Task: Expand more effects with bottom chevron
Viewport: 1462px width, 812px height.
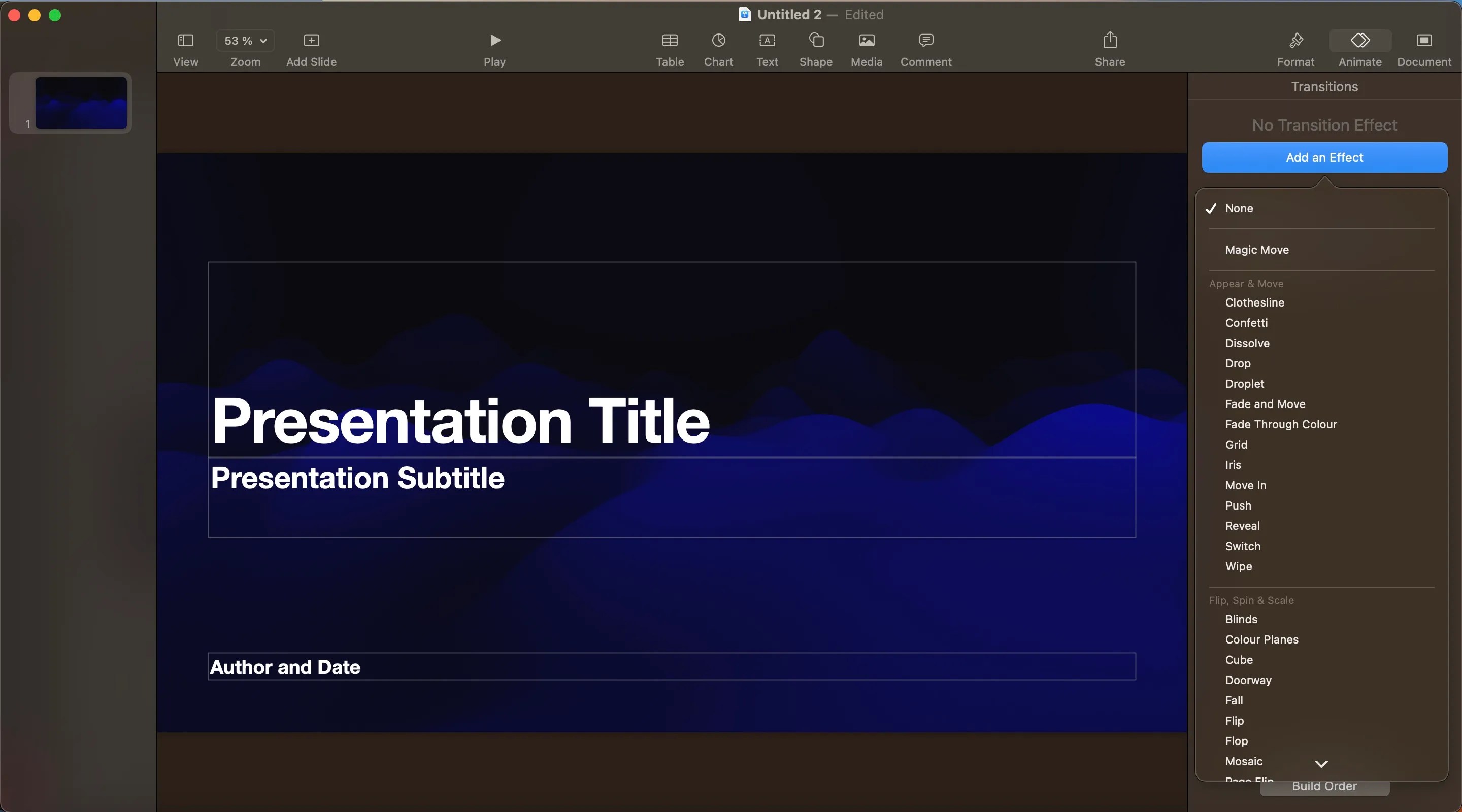Action: [x=1321, y=764]
